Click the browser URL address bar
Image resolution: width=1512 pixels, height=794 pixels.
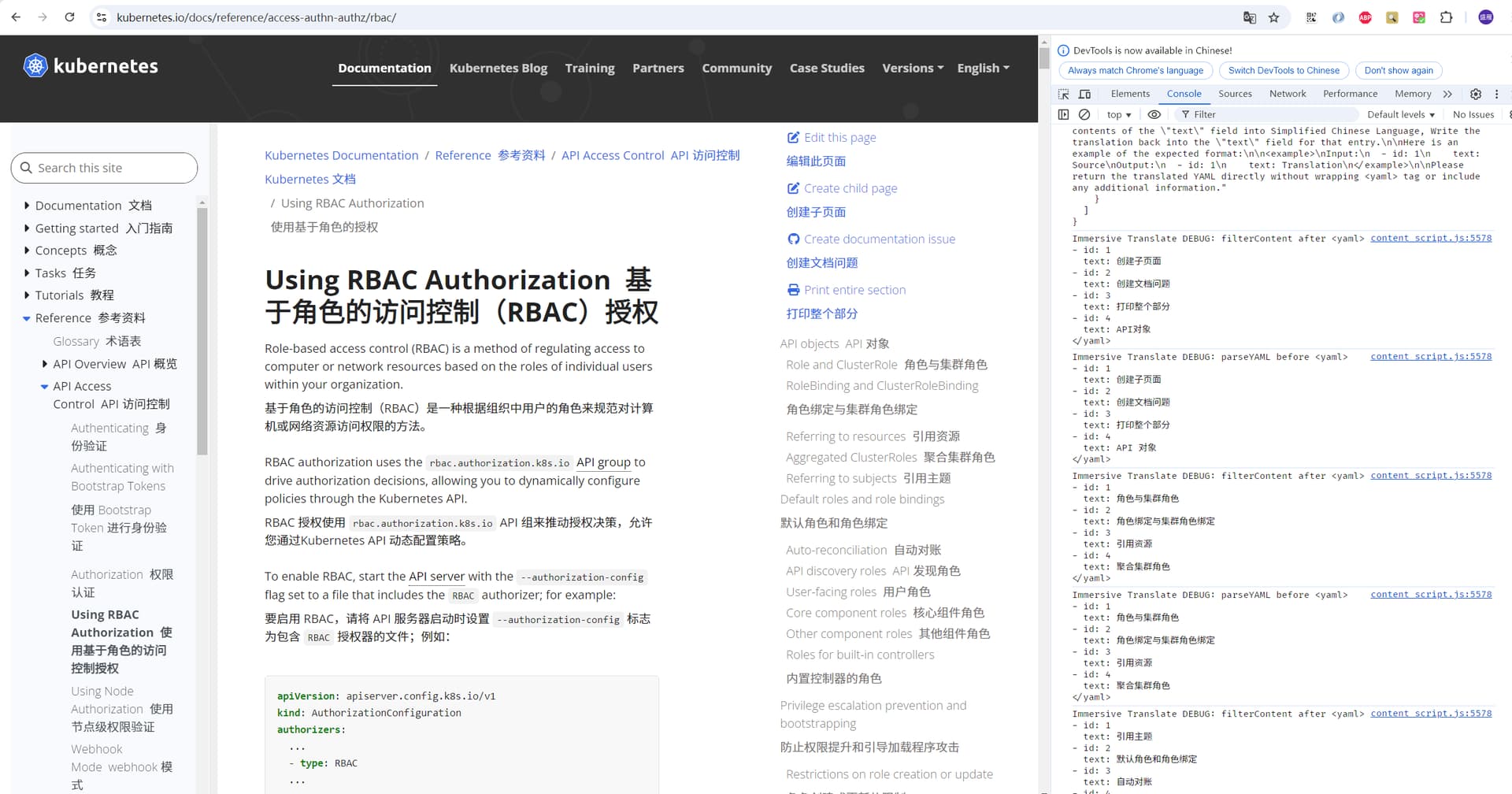(x=669, y=17)
